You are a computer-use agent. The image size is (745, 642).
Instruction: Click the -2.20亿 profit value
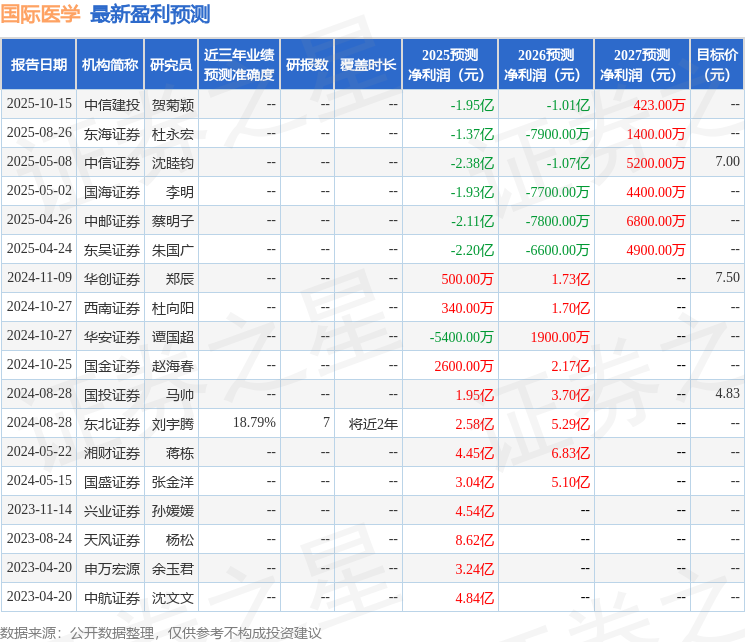[472, 250]
